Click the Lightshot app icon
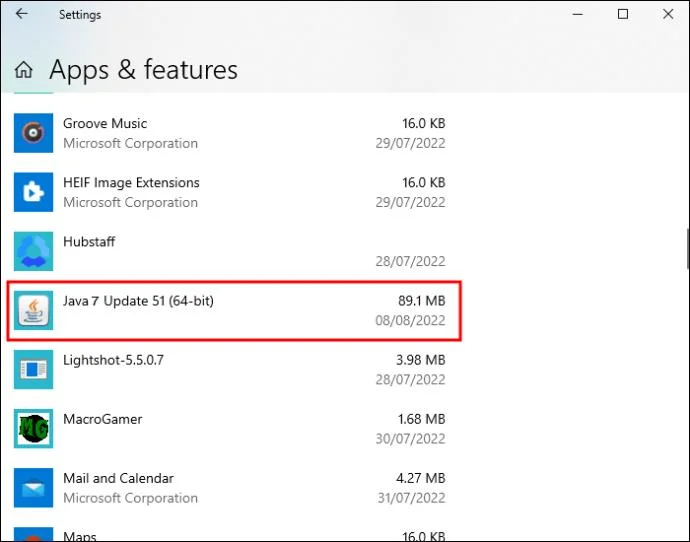This screenshot has width=690, height=542. (x=33, y=370)
